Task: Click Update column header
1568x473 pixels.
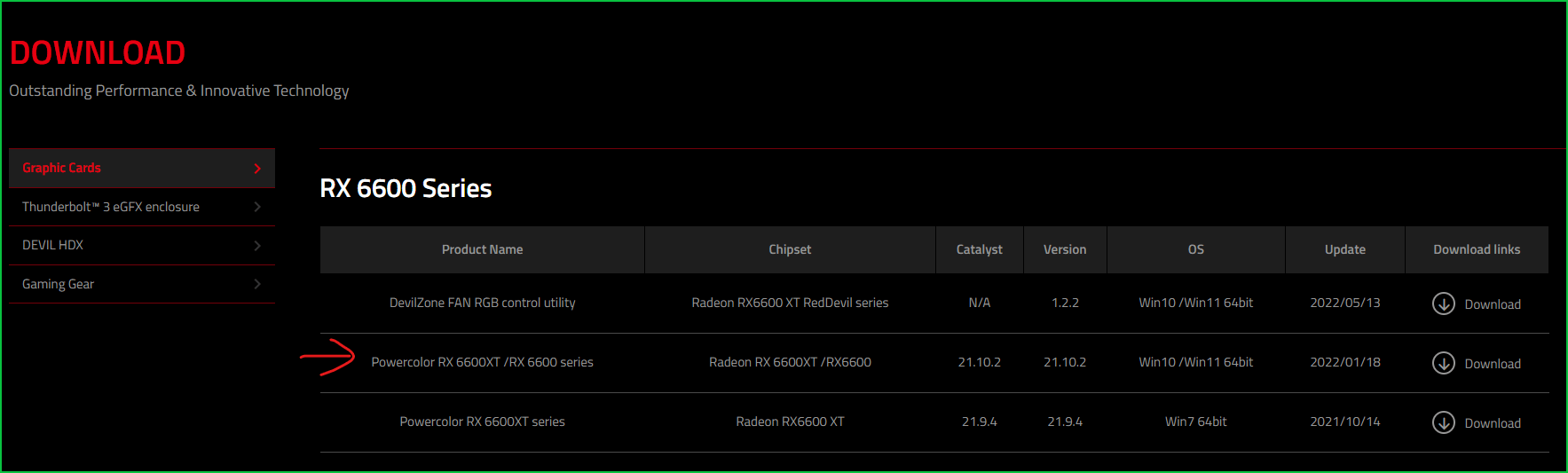Action: click(1345, 249)
